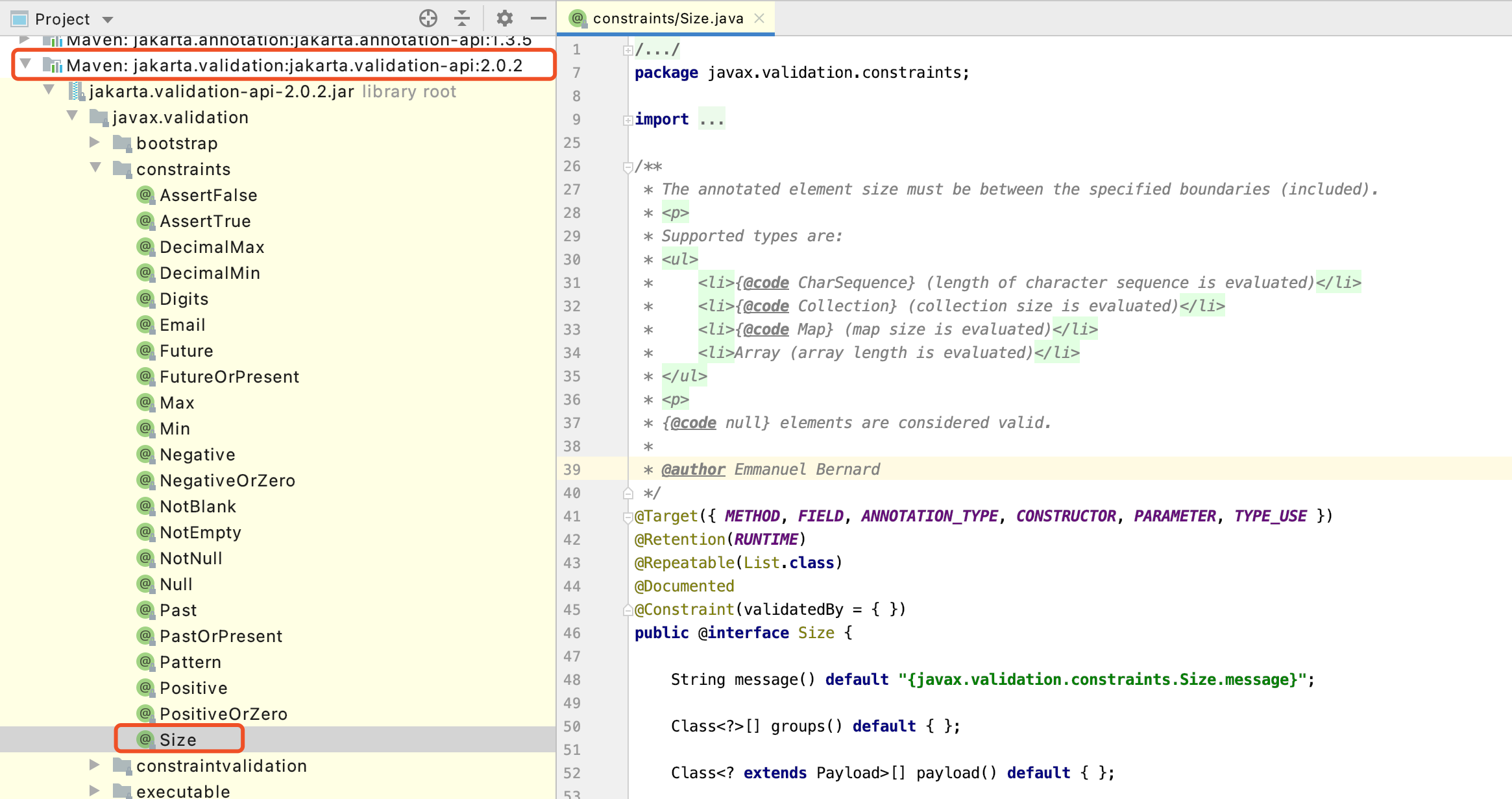Click the annotation icon next to Email
This screenshot has width=1512, height=799.
(145, 324)
